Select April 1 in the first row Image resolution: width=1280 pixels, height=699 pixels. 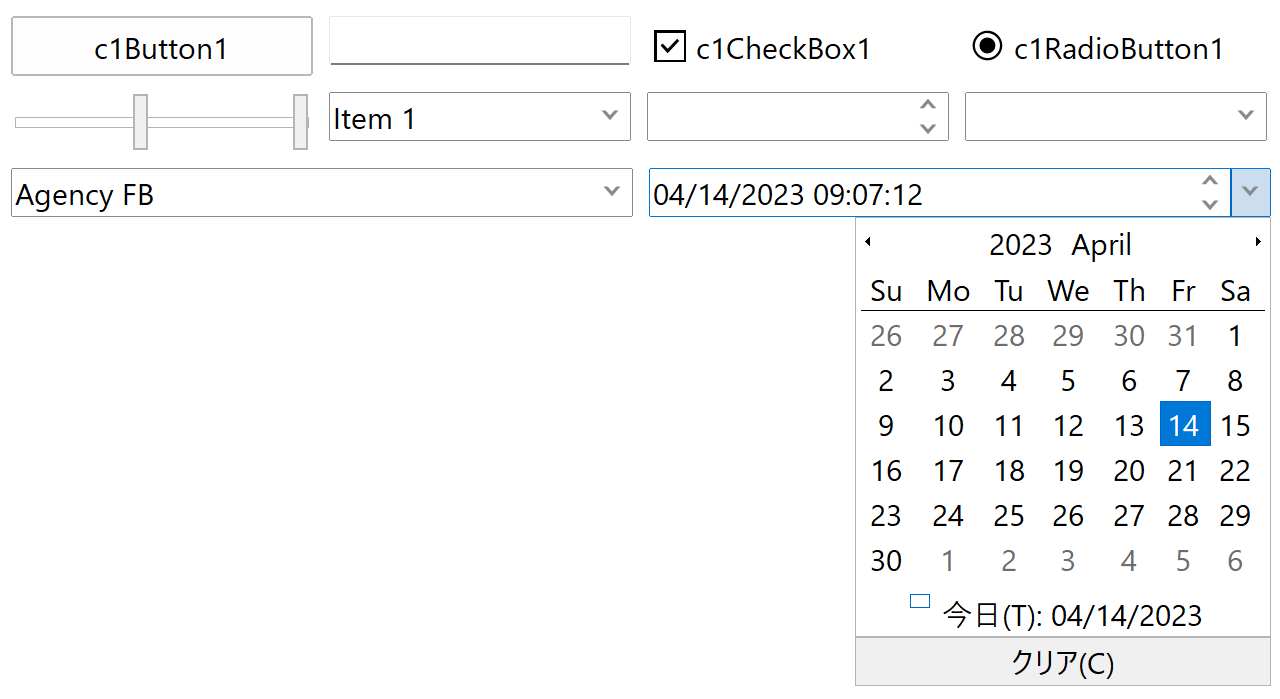[x=1235, y=336]
